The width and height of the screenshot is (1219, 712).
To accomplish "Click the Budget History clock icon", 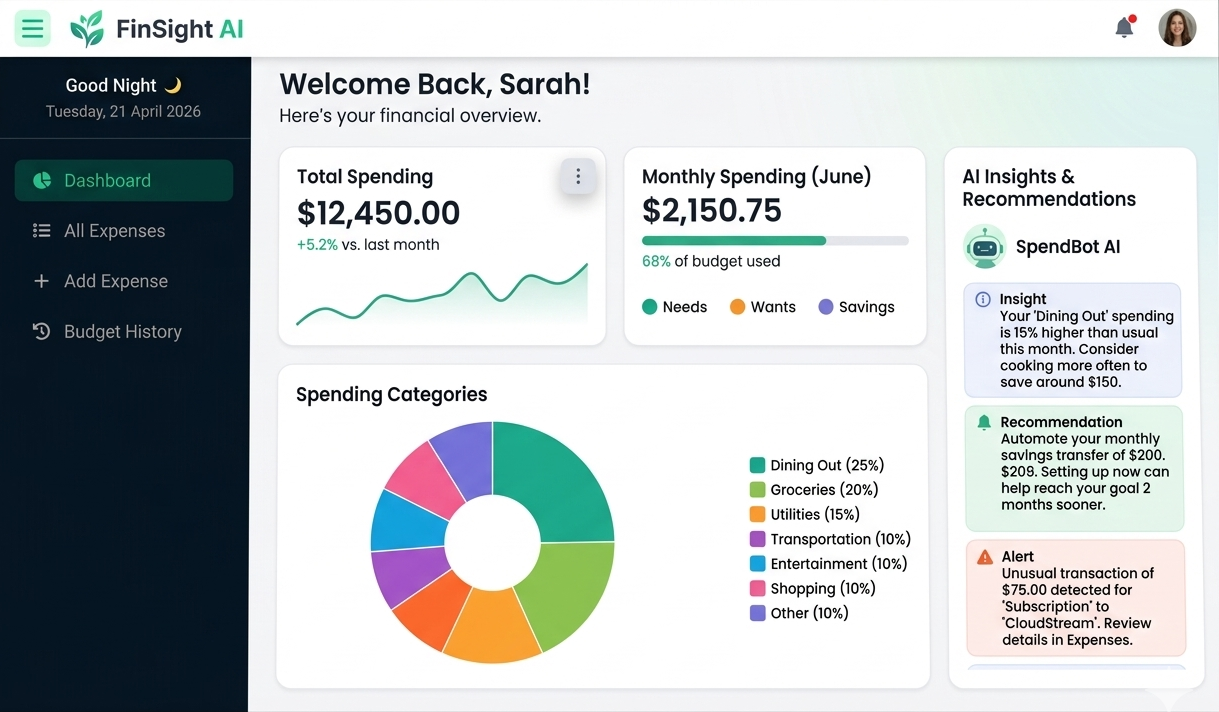I will 41,331.
